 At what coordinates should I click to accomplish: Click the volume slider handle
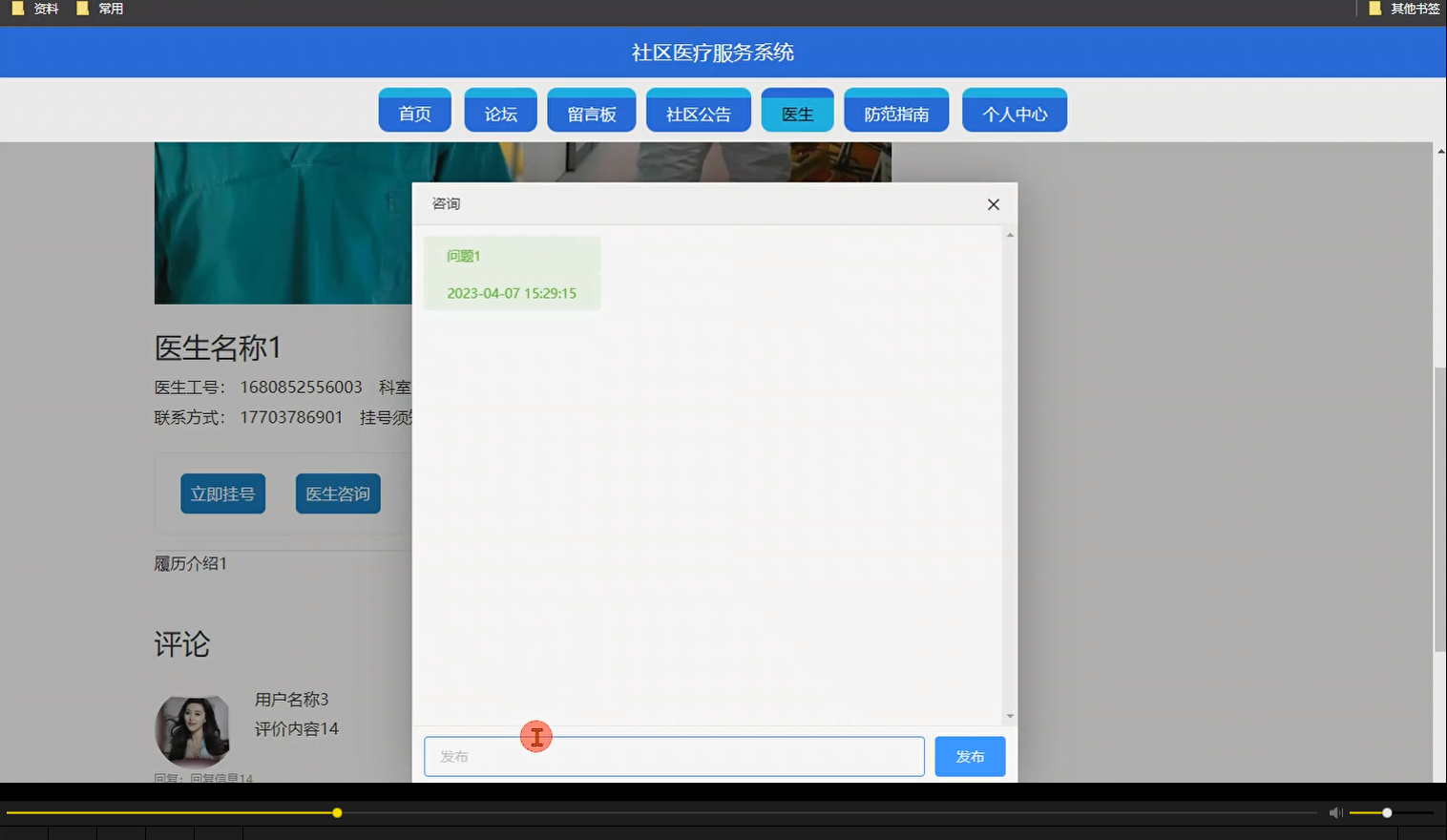point(1387,813)
